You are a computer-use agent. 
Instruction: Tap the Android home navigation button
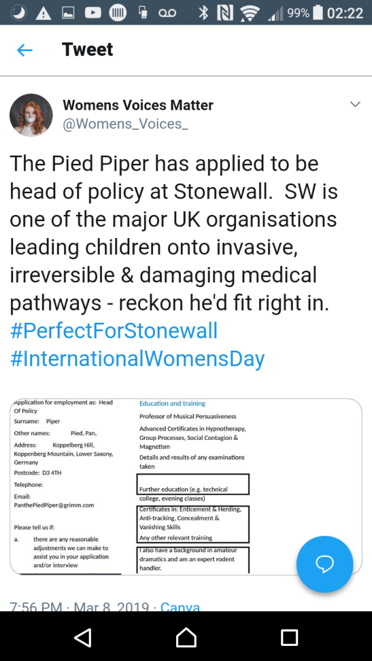(186, 637)
